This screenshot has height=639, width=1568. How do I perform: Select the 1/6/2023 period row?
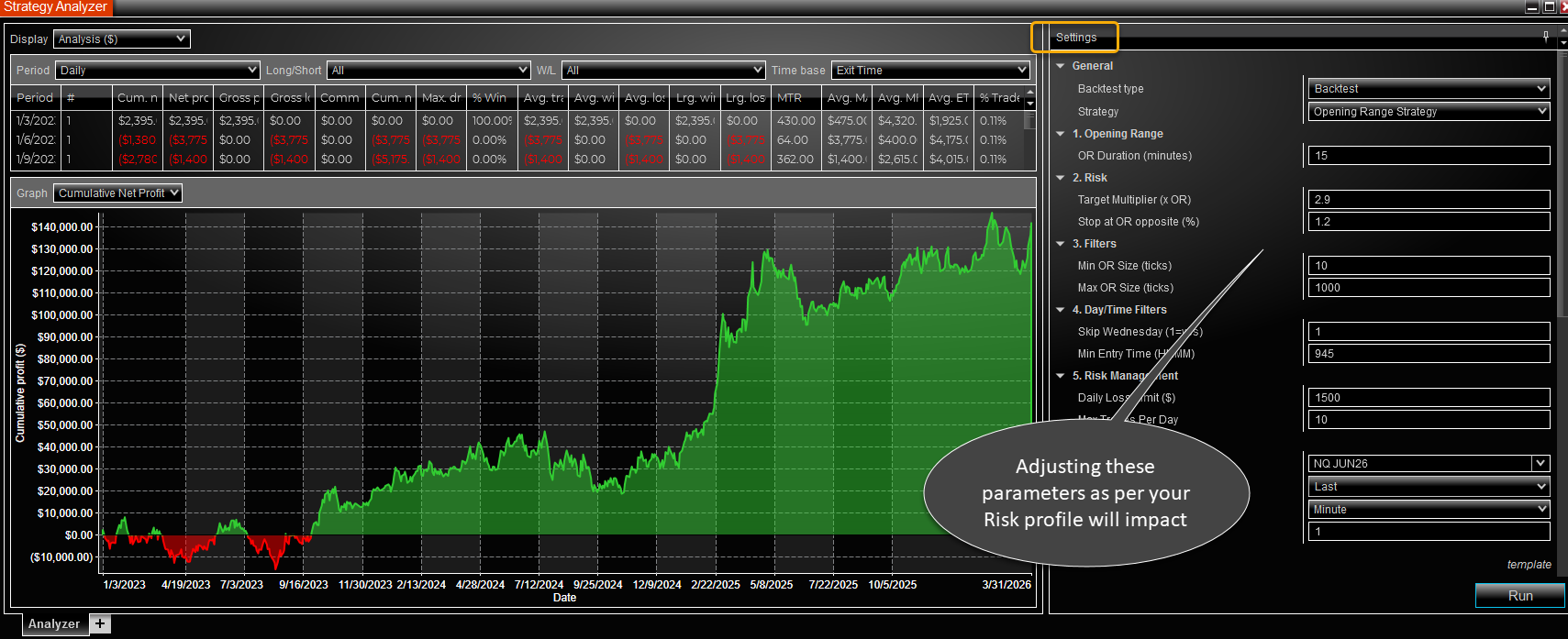point(517,140)
